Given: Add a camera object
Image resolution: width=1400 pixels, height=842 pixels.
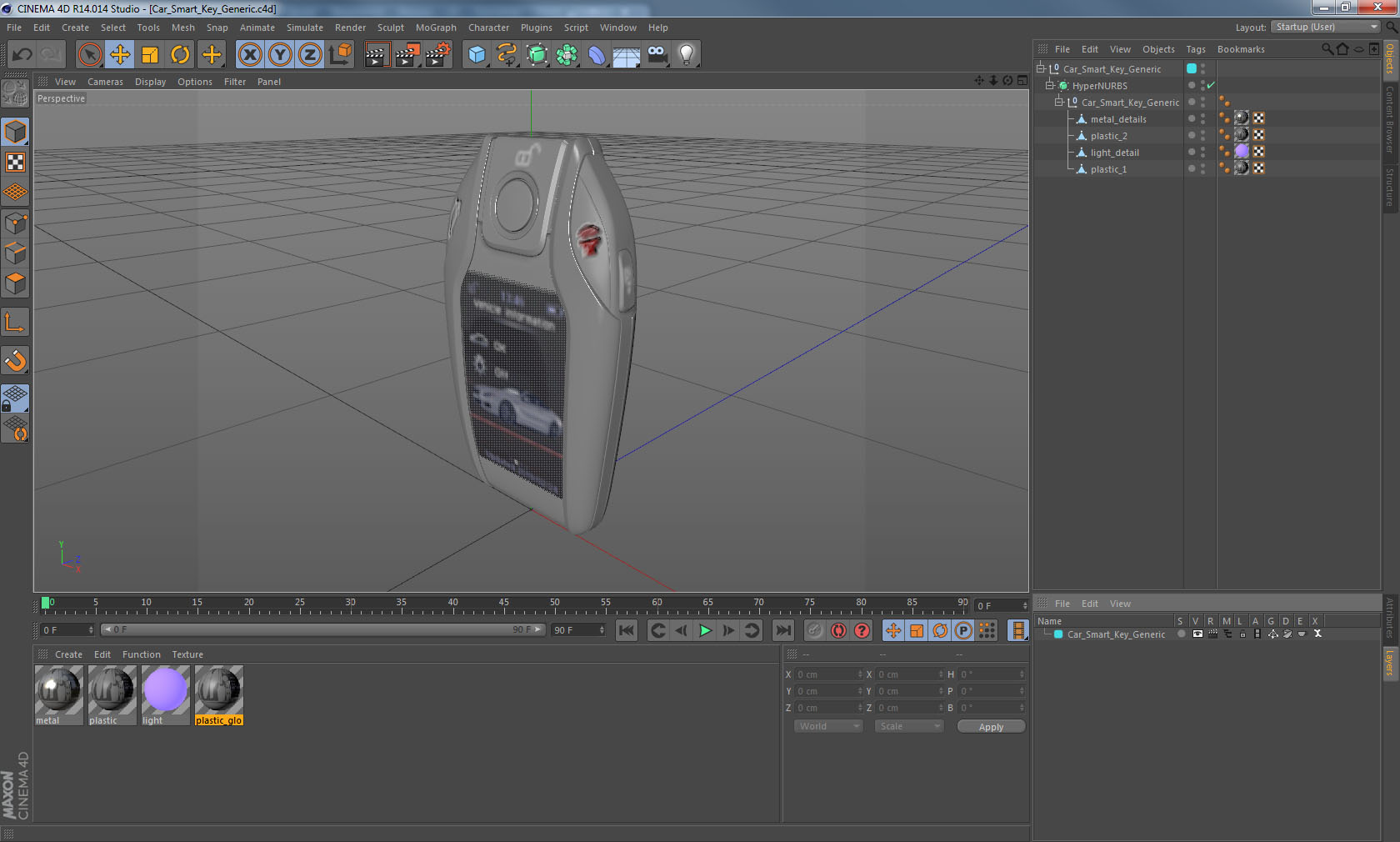Looking at the screenshot, I should click(657, 55).
